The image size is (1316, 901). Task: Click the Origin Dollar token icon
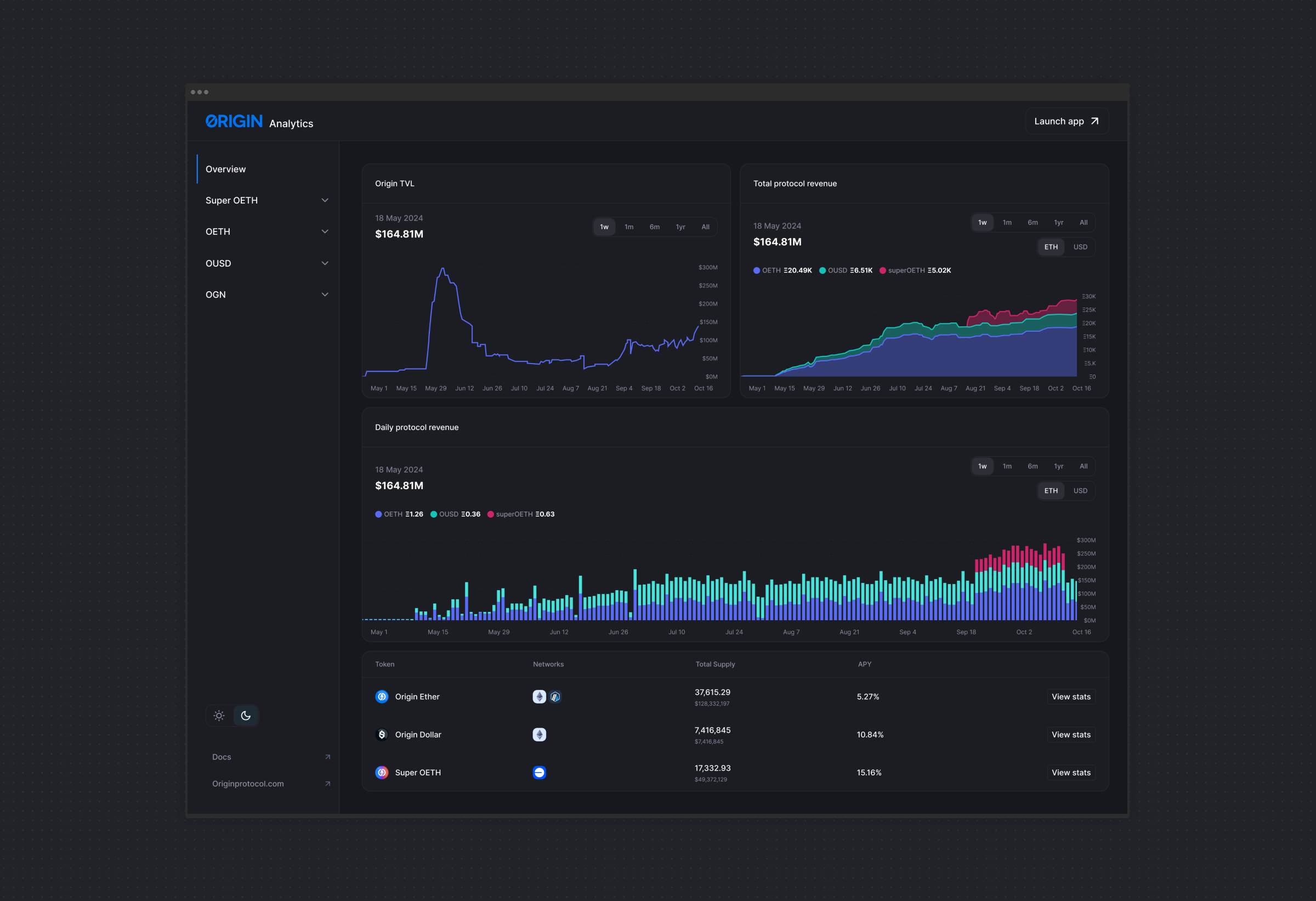pos(382,734)
